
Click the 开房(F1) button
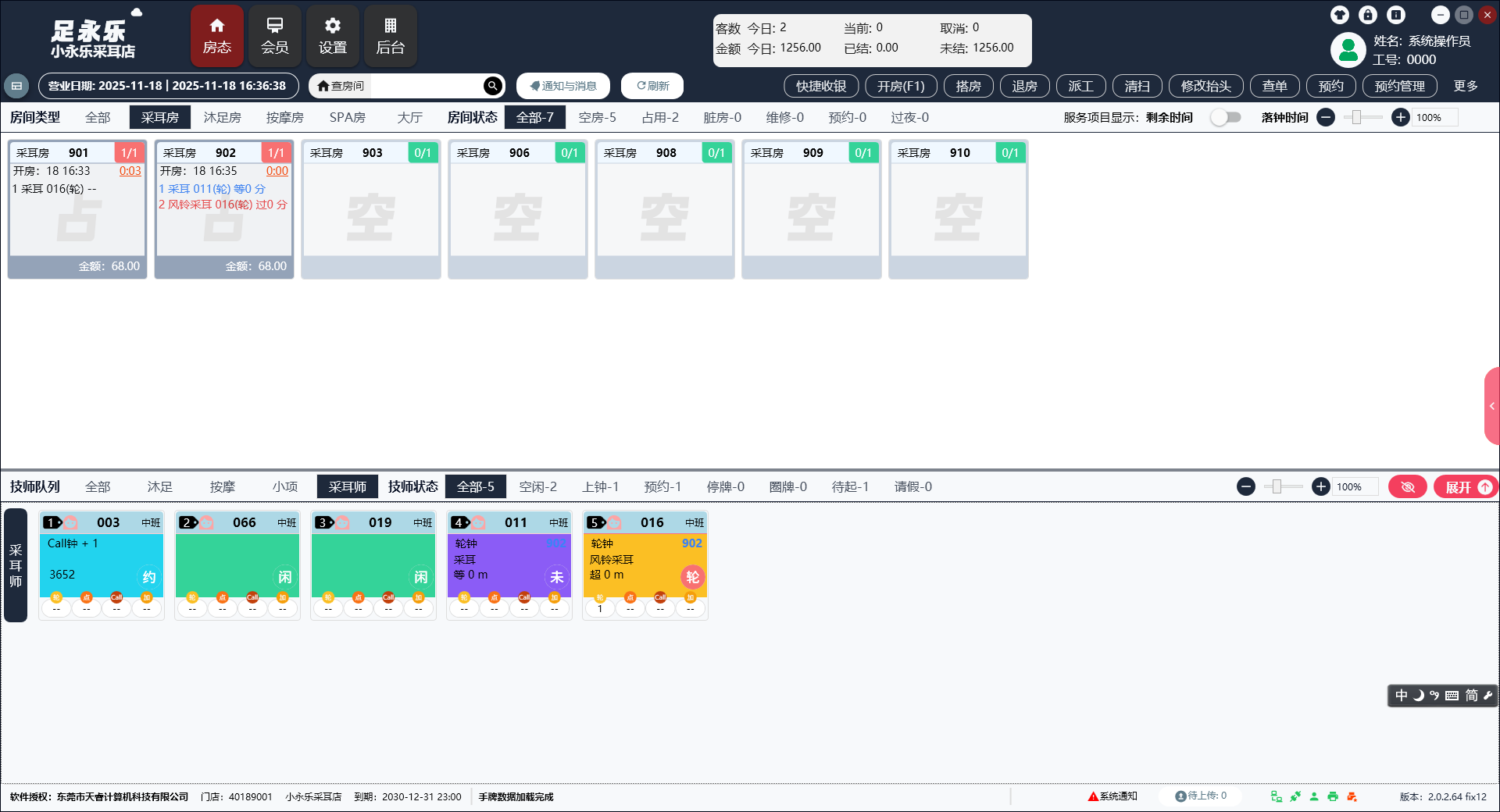click(901, 86)
